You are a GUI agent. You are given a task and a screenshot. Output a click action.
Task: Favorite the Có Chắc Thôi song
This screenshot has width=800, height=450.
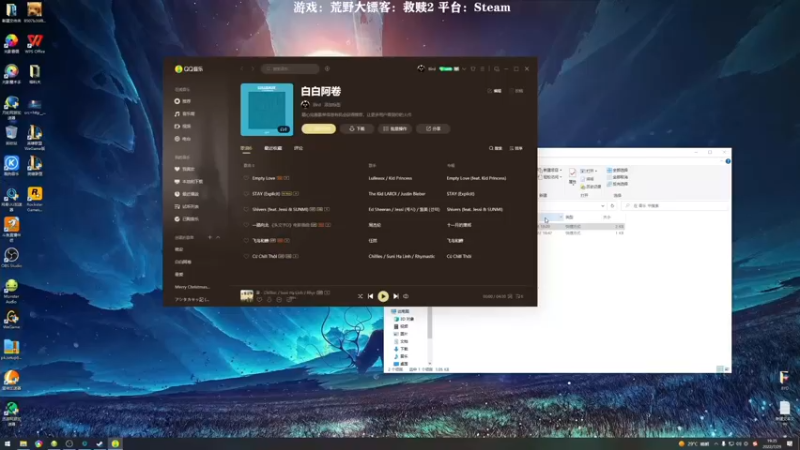(x=246, y=256)
